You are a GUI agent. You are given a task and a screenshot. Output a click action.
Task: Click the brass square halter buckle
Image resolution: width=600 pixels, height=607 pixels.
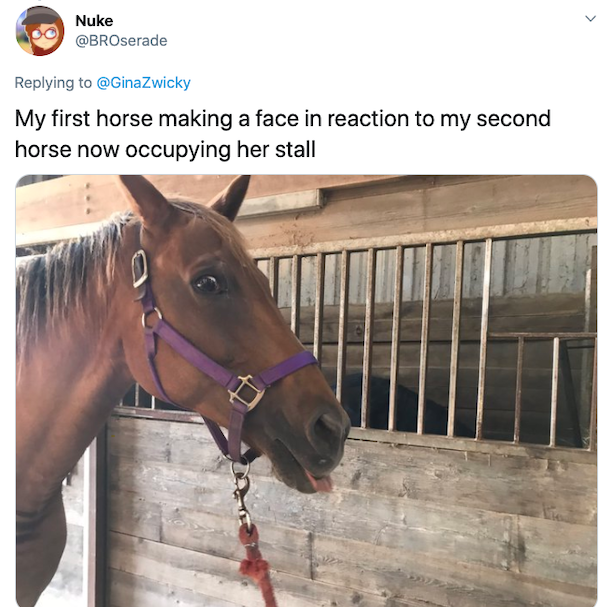pyautogui.click(x=246, y=392)
